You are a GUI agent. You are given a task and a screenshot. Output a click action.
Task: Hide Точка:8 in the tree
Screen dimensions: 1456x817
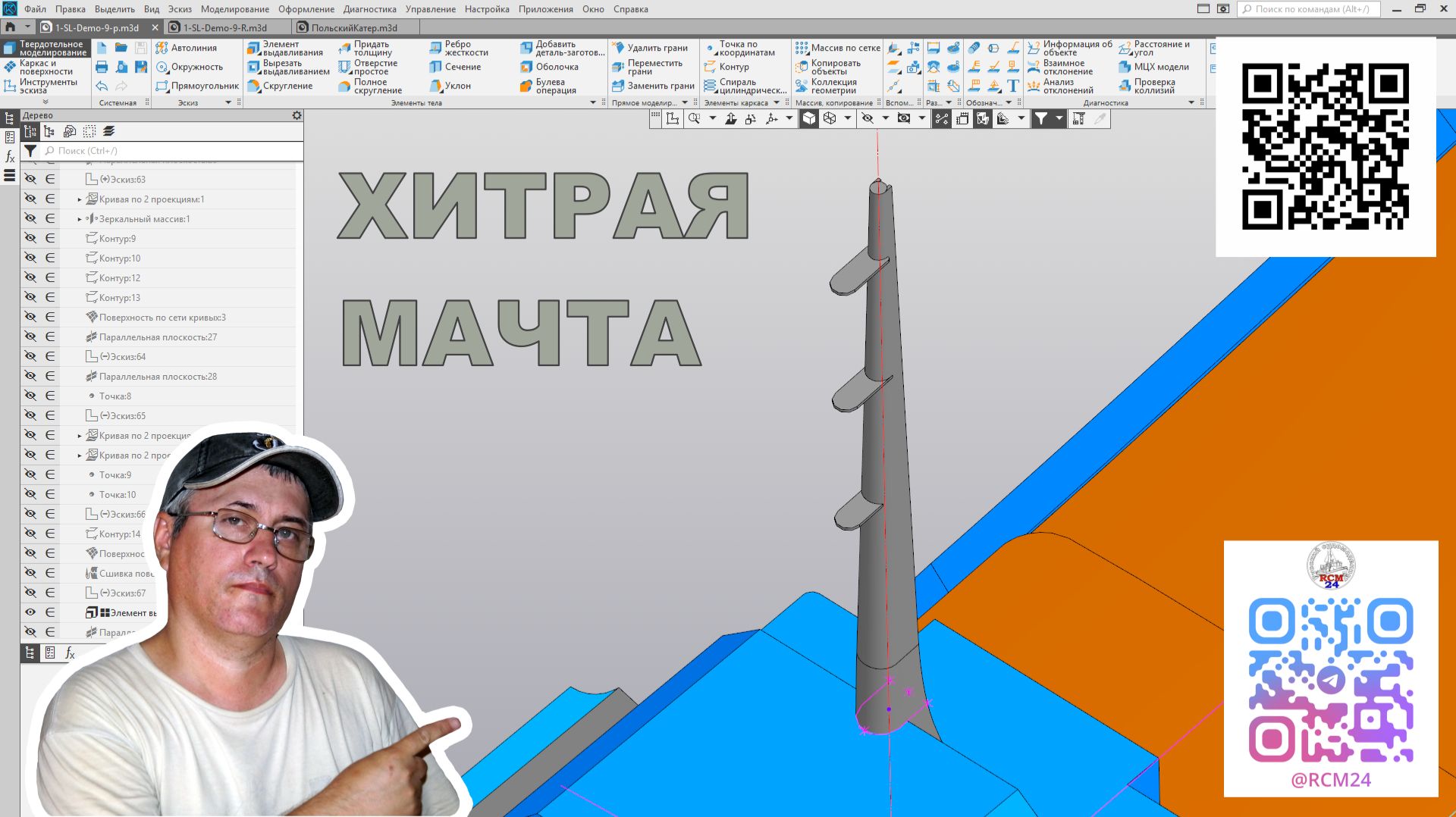pyautogui.click(x=30, y=396)
